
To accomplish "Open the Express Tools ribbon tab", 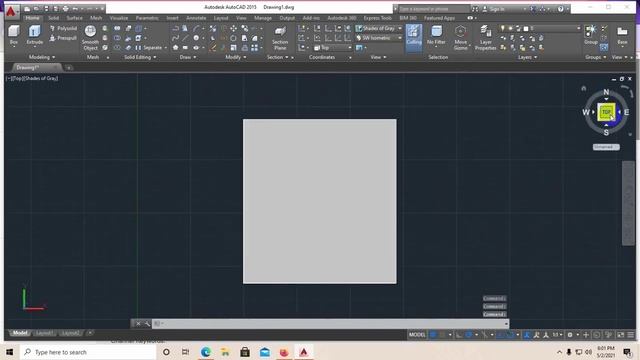I will tap(378, 18).
